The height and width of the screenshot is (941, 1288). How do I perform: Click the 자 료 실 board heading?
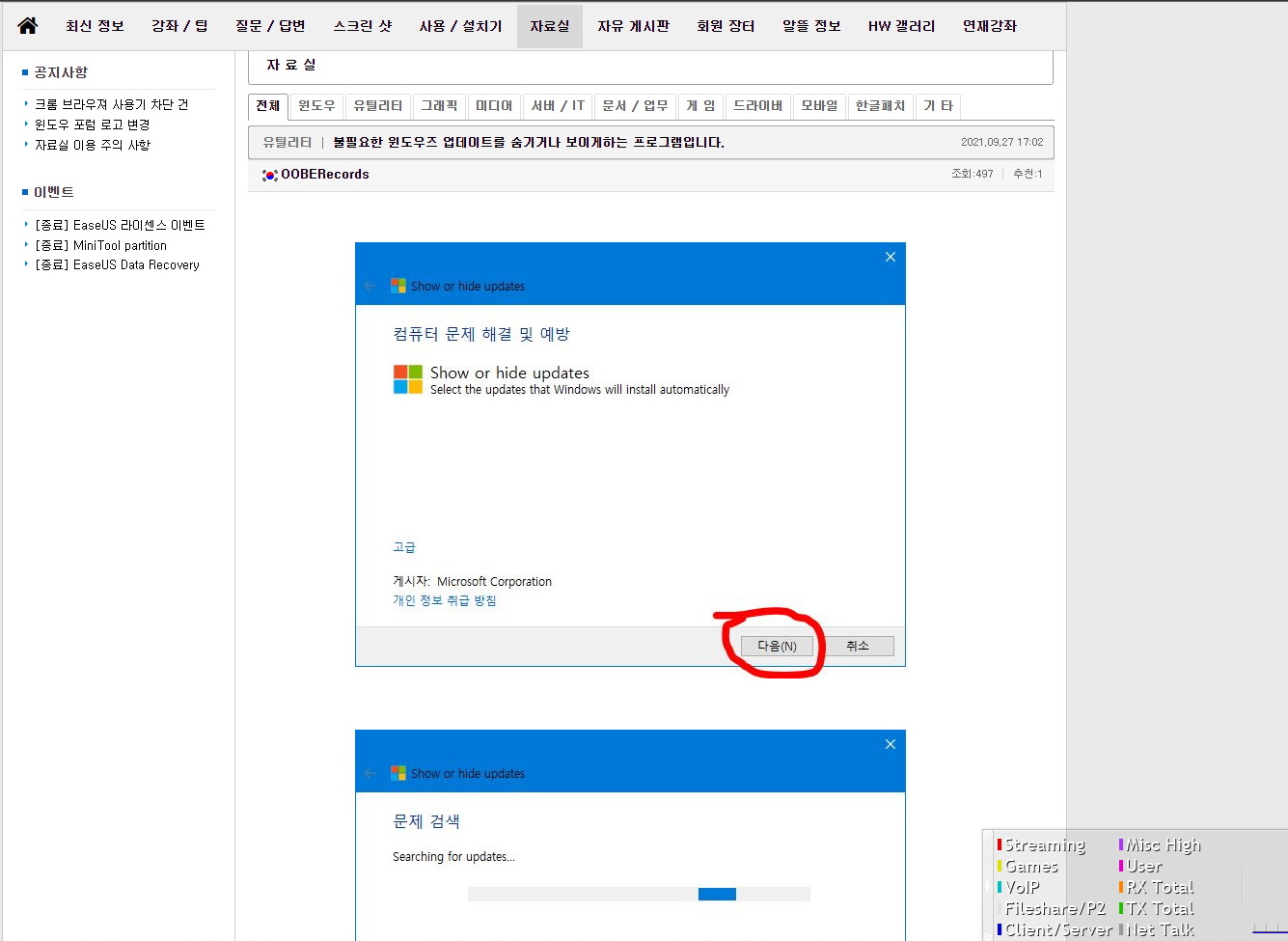coord(290,65)
